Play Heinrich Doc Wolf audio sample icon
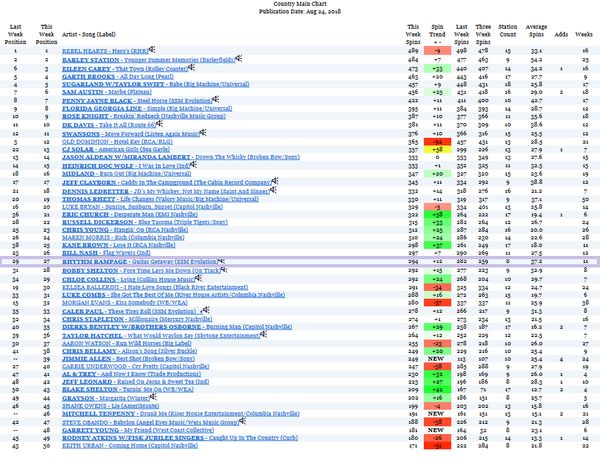Image resolution: width=600 pixels, height=464 pixels. click(194, 164)
